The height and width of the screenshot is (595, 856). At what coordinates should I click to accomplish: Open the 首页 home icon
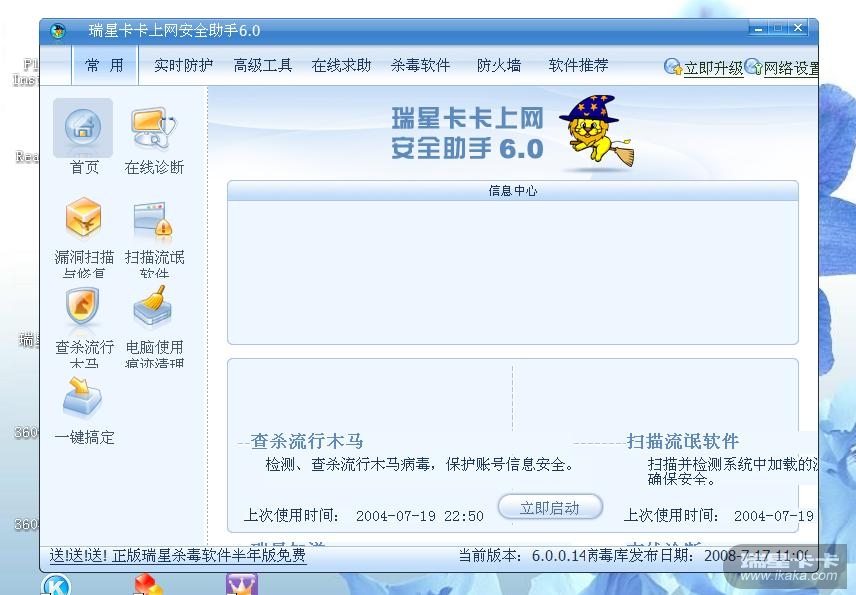coord(83,128)
